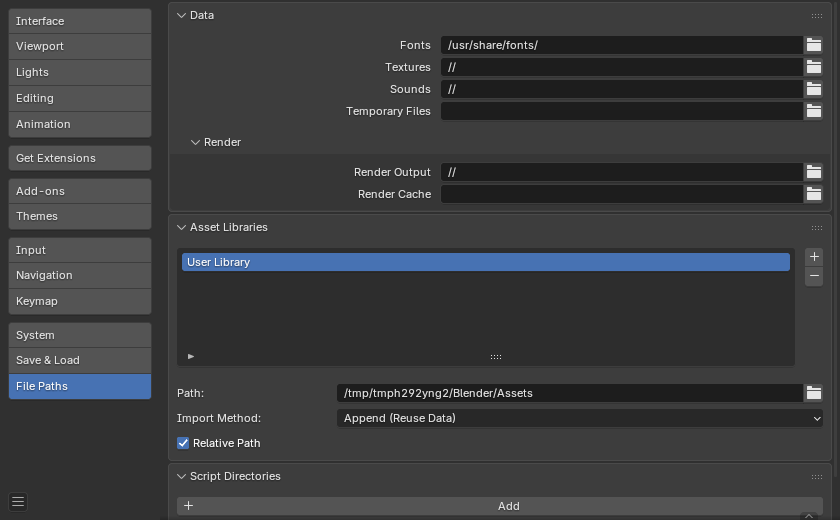Edit the Textures path field

tap(622, 67)
